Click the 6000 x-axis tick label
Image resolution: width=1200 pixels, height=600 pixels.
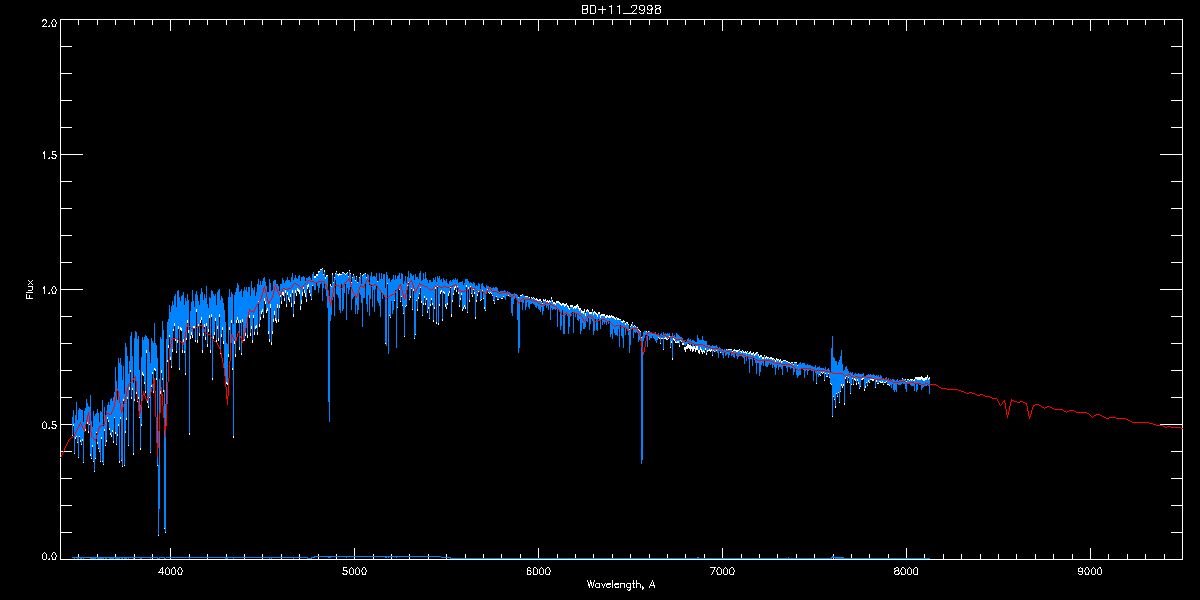tap(538, 571)
